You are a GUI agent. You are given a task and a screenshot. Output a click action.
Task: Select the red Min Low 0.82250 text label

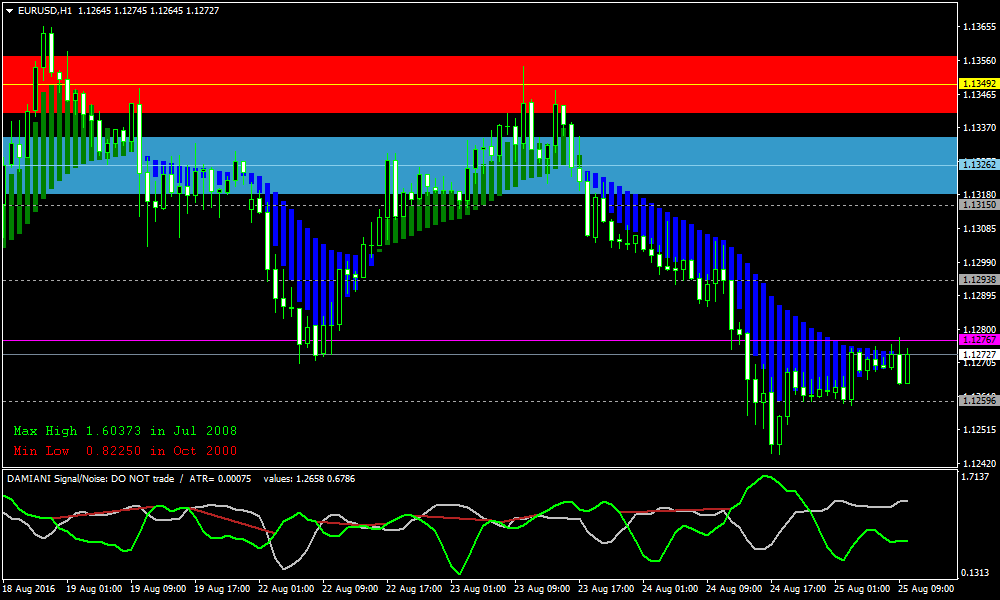tap(125, 451)
